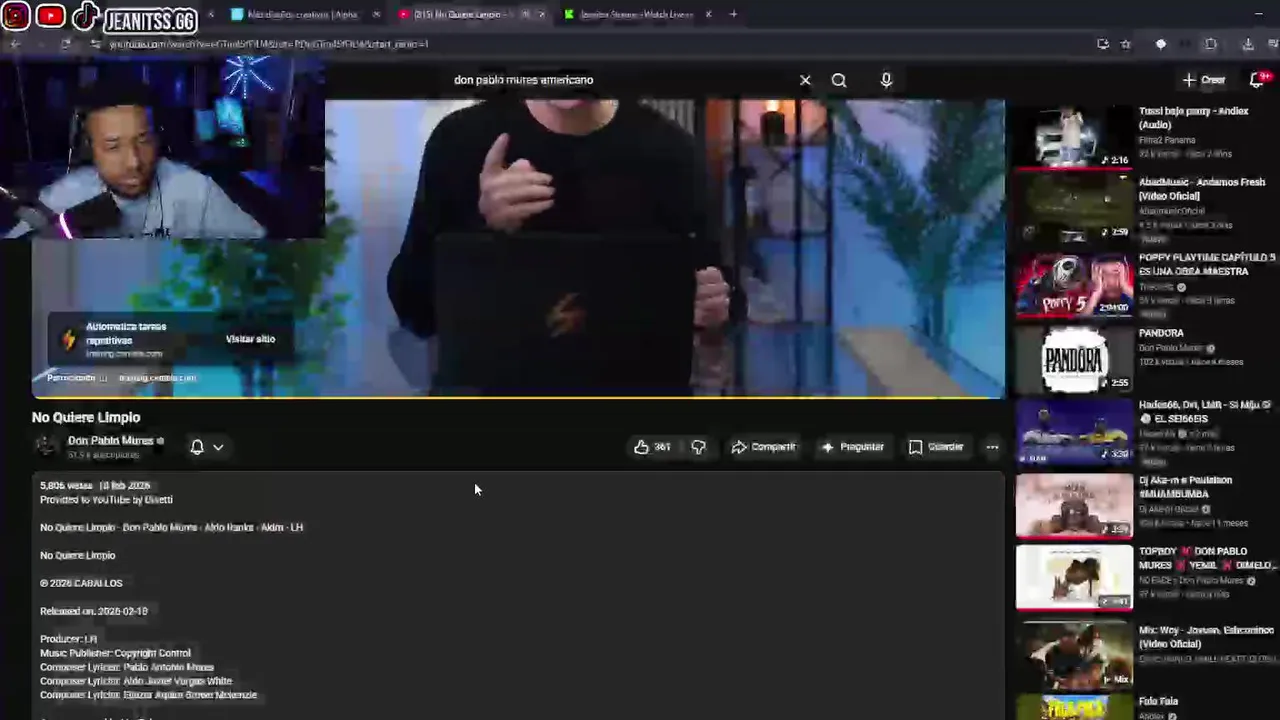Screen dimensions: 1280x720
Task: Open Dj Aka-m #MUAMBUMBA video thumbnail
Action: click(x=1074, y=507)
